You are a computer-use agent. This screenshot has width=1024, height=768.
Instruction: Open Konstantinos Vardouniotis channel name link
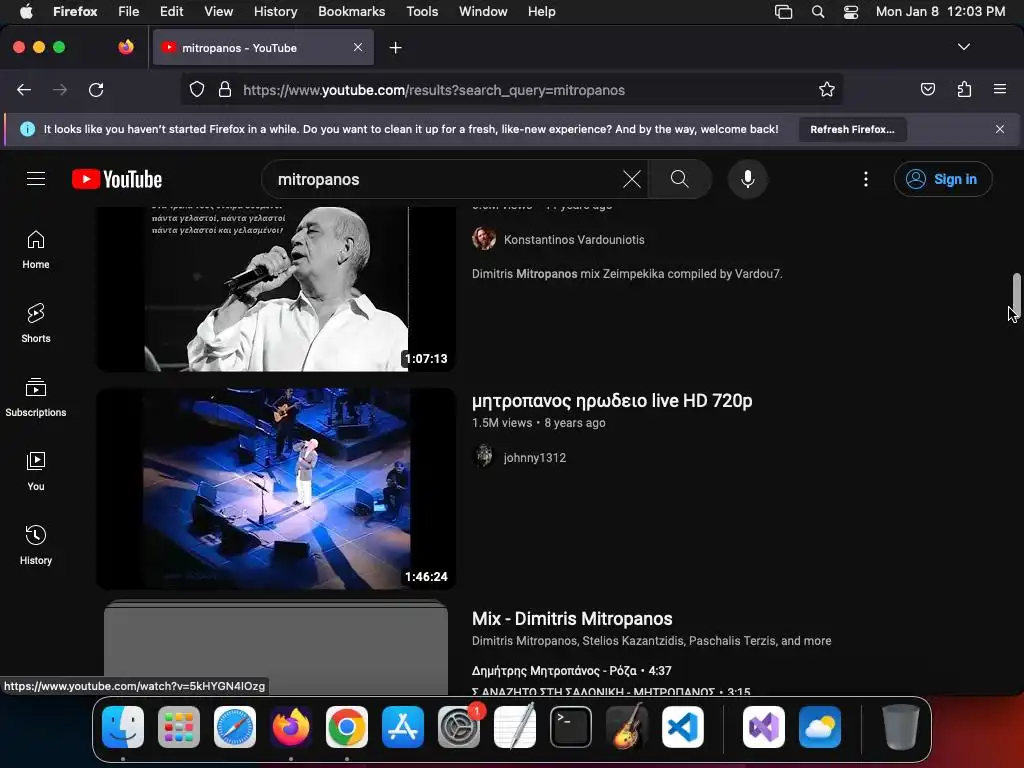[x=574, y=240]
